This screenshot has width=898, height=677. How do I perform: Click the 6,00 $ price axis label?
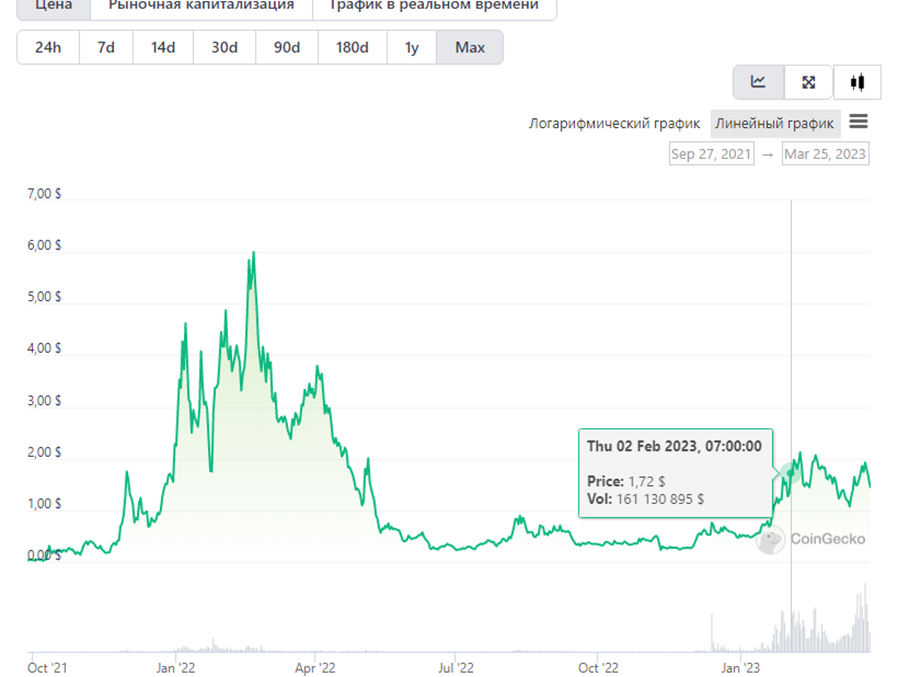tap(44, 245)
